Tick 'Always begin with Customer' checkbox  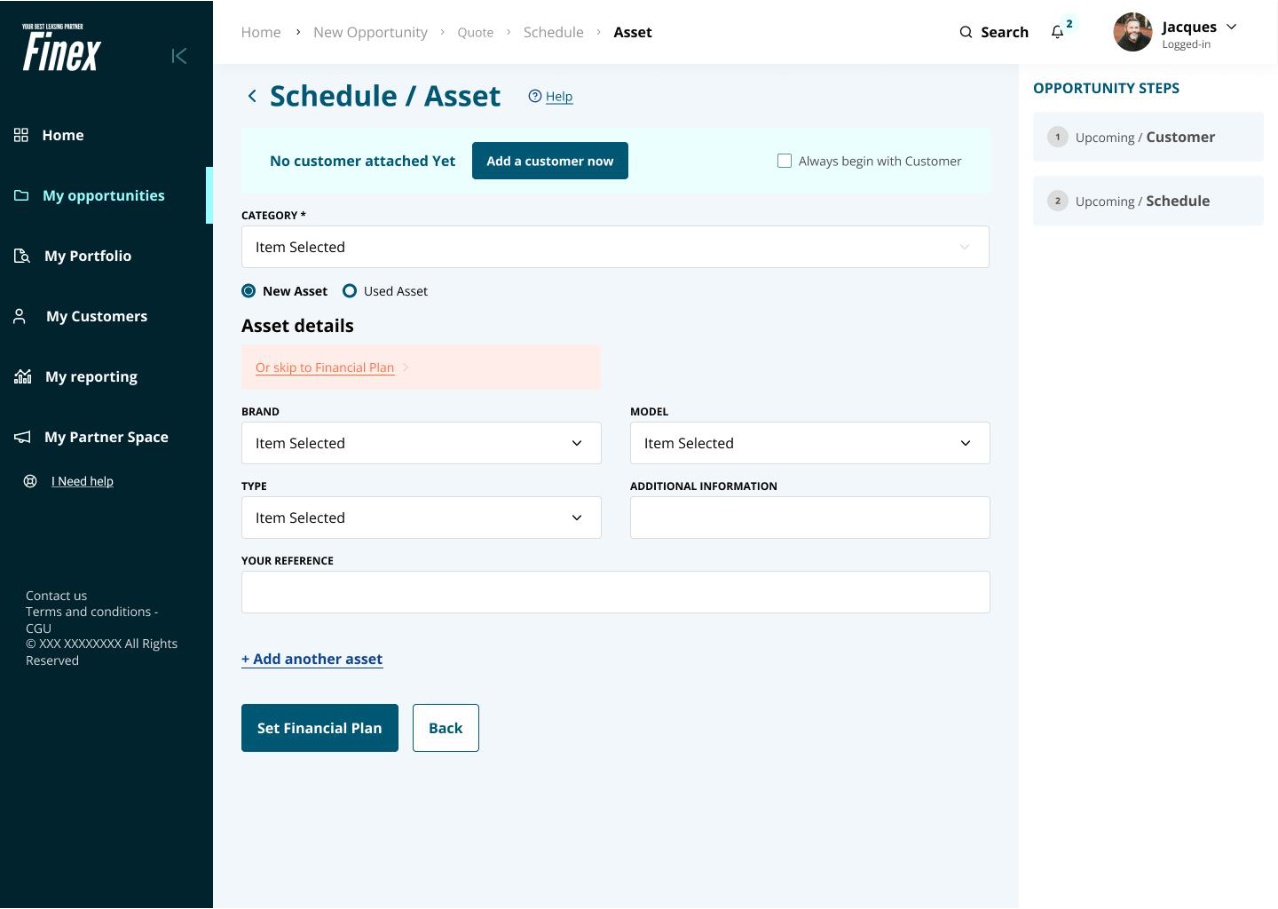click(785, 161)
